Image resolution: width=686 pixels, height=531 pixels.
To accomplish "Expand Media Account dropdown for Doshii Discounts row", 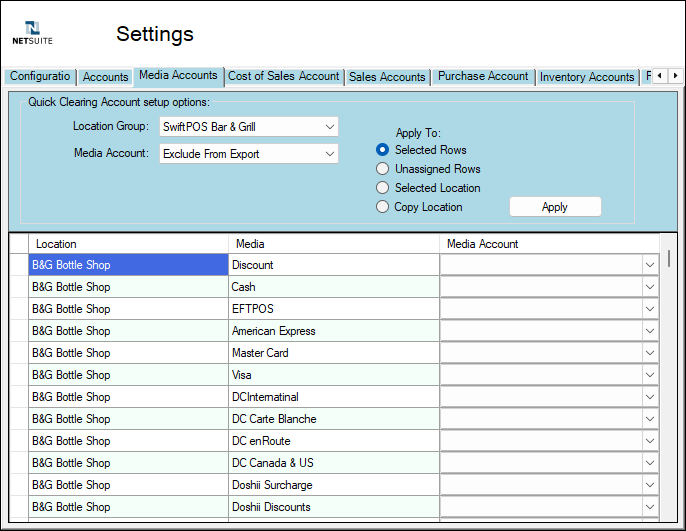I will 650,507.
